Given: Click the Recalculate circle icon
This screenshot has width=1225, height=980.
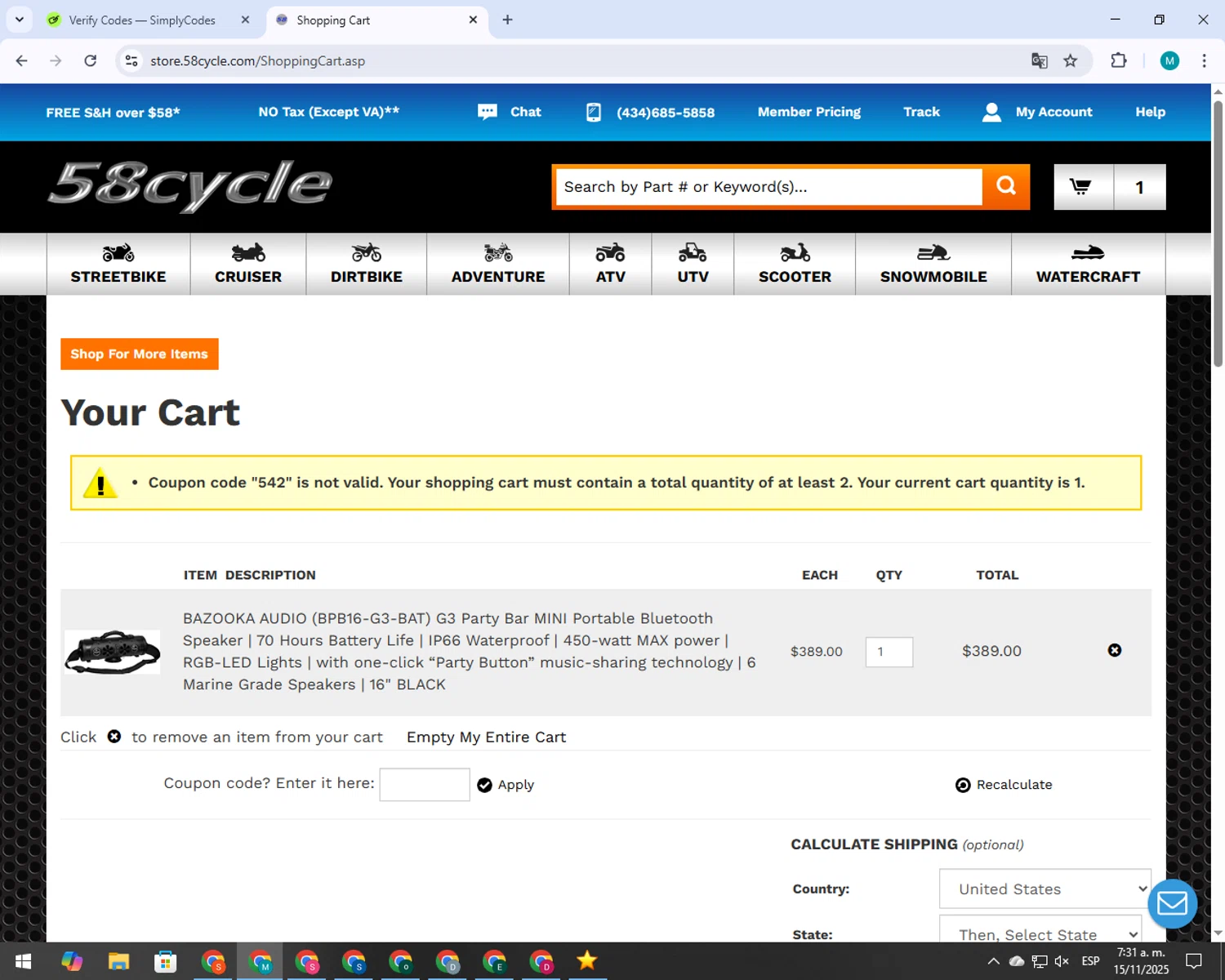Looking at the screenshot, I should tap(963, 785).
